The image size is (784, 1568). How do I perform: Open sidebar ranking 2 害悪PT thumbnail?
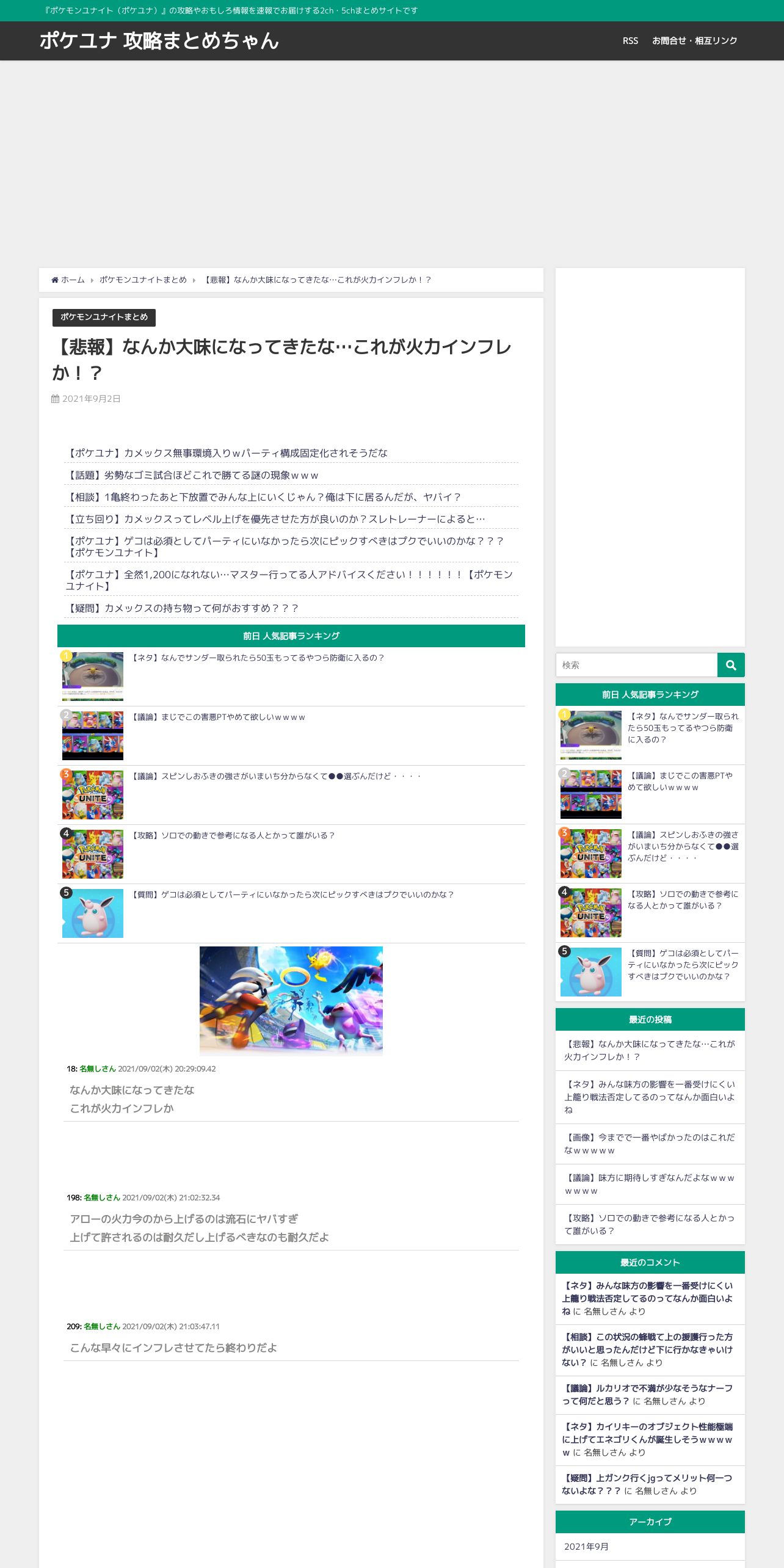[591, 794]
